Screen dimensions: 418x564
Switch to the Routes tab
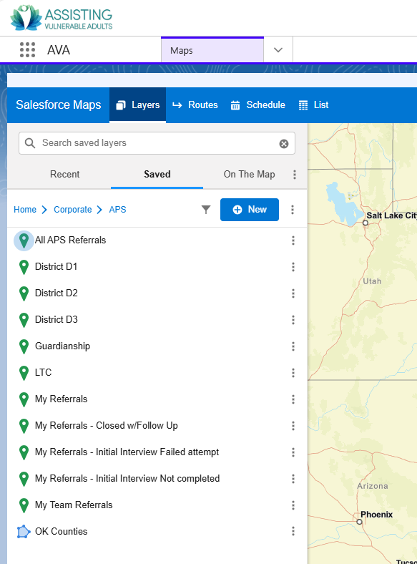tap(195, 105)
